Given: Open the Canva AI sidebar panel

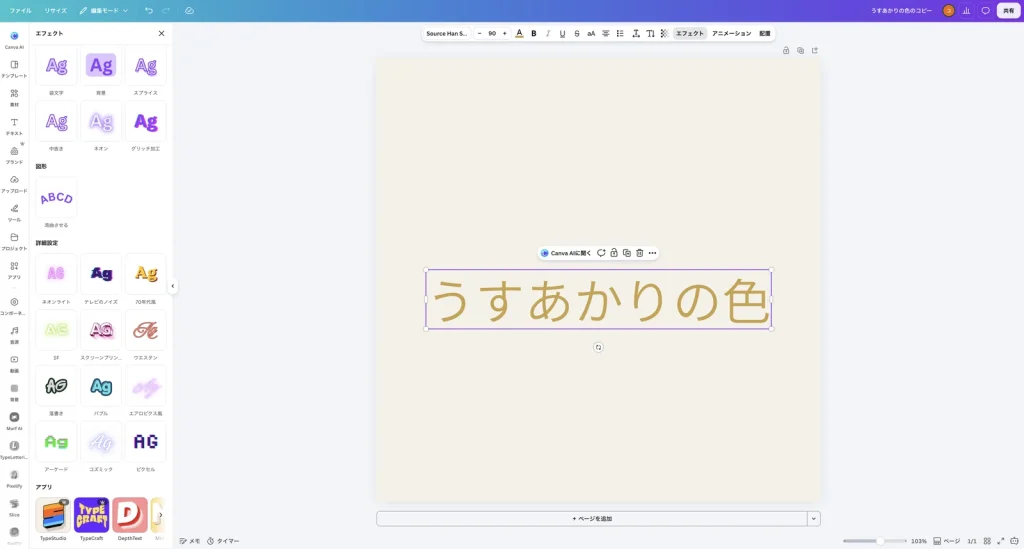Looking at the screenshot, I should coord(14,40).
